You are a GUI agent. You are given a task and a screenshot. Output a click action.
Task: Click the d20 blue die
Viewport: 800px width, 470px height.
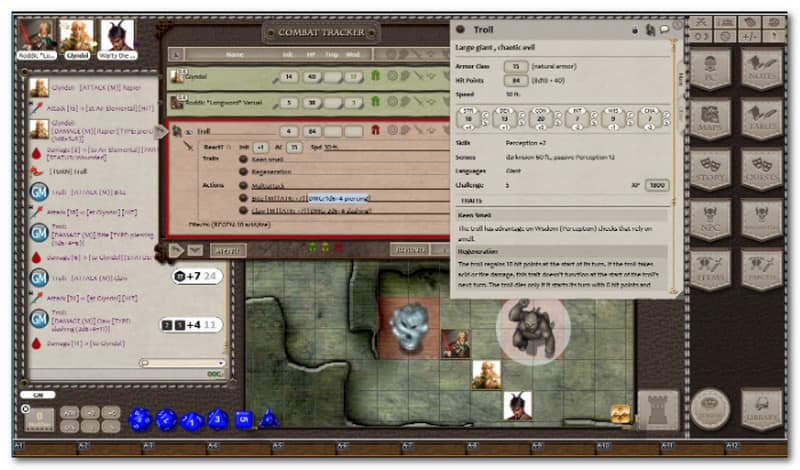tap(139, 419)
